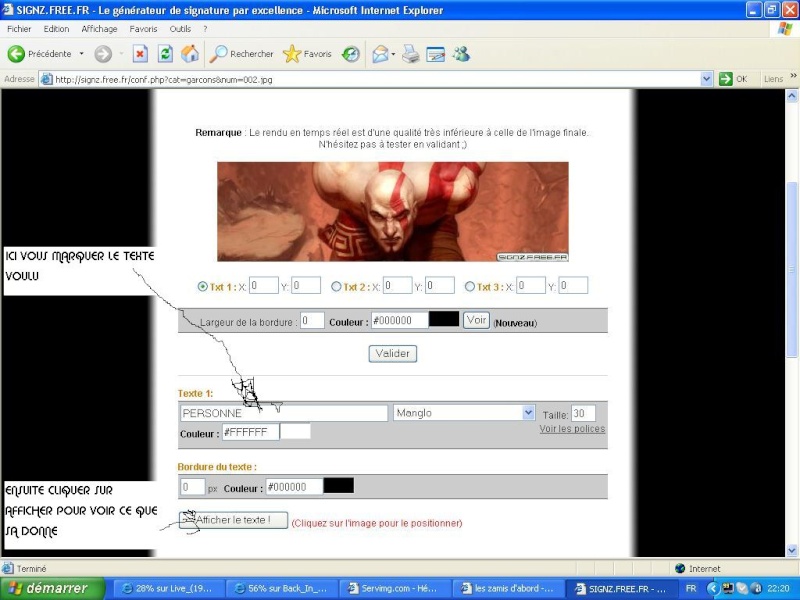Click the Messenger people toolbar icon
This screenshot has height=600, width=800.
461,54
